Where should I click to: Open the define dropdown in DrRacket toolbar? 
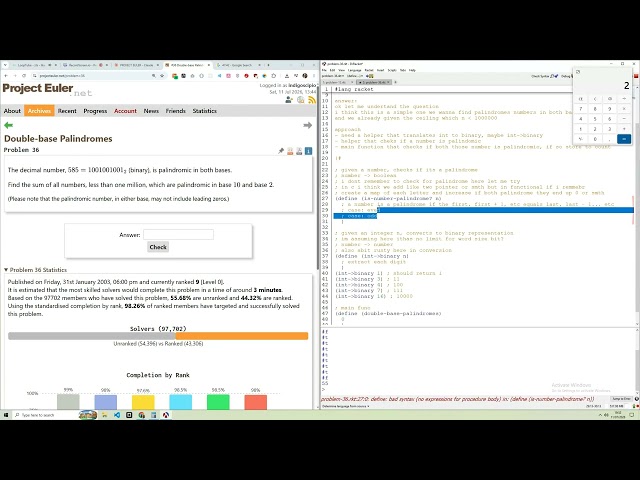click(x=355, y=76)
